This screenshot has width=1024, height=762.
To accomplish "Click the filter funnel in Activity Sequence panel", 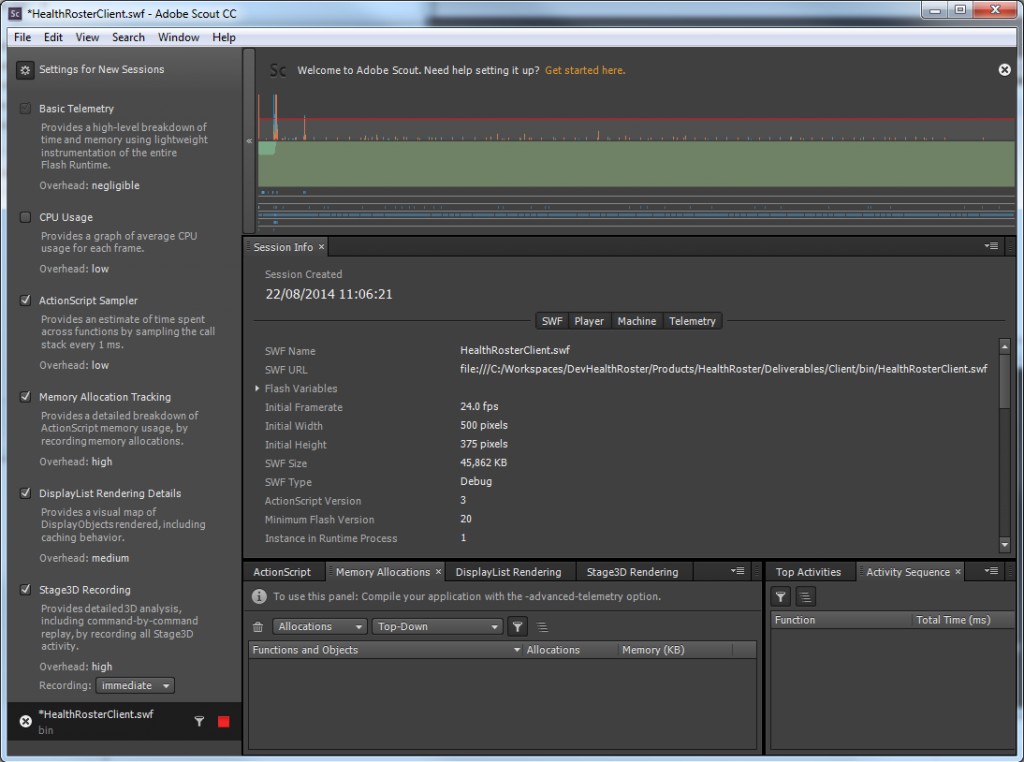I will 781,597.
